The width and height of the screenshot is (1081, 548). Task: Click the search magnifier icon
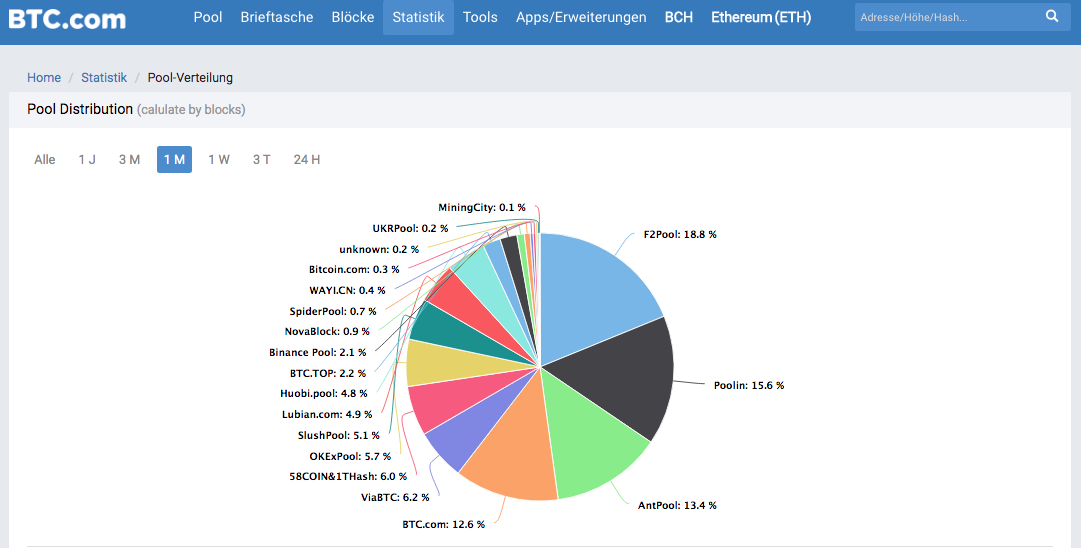(1051, 17)
